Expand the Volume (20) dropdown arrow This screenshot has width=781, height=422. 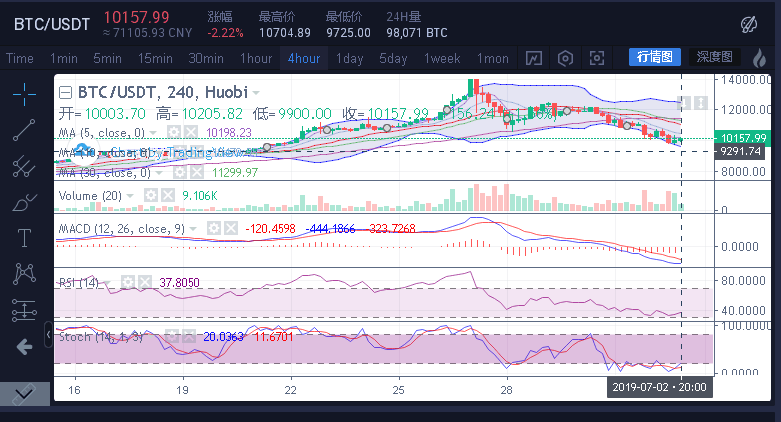click(130, 196)
